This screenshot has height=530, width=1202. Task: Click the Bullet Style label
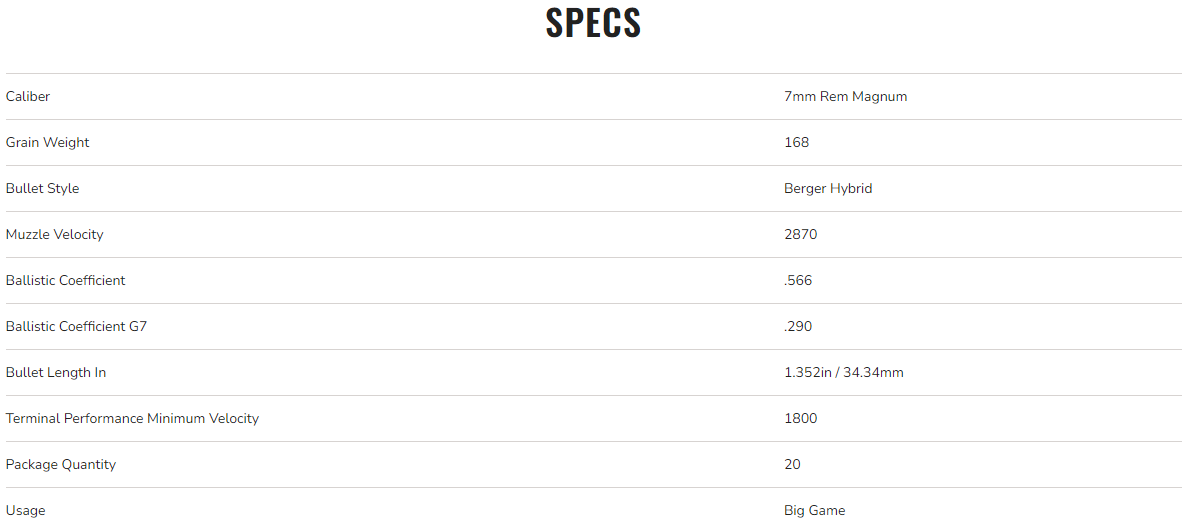[x=42, y=189]
